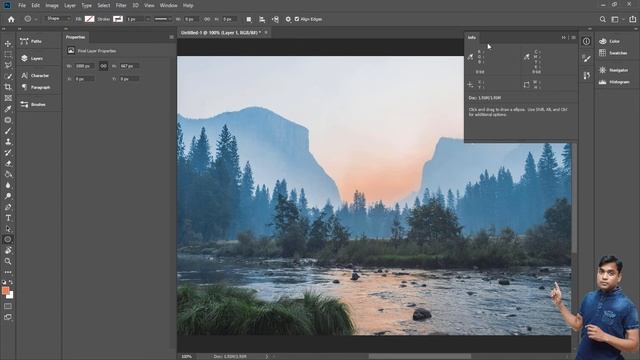The width and height of the screenshot is (640, 360).
Task: Collapse the Info panel with double arrows
Action: tap(564, 38)
